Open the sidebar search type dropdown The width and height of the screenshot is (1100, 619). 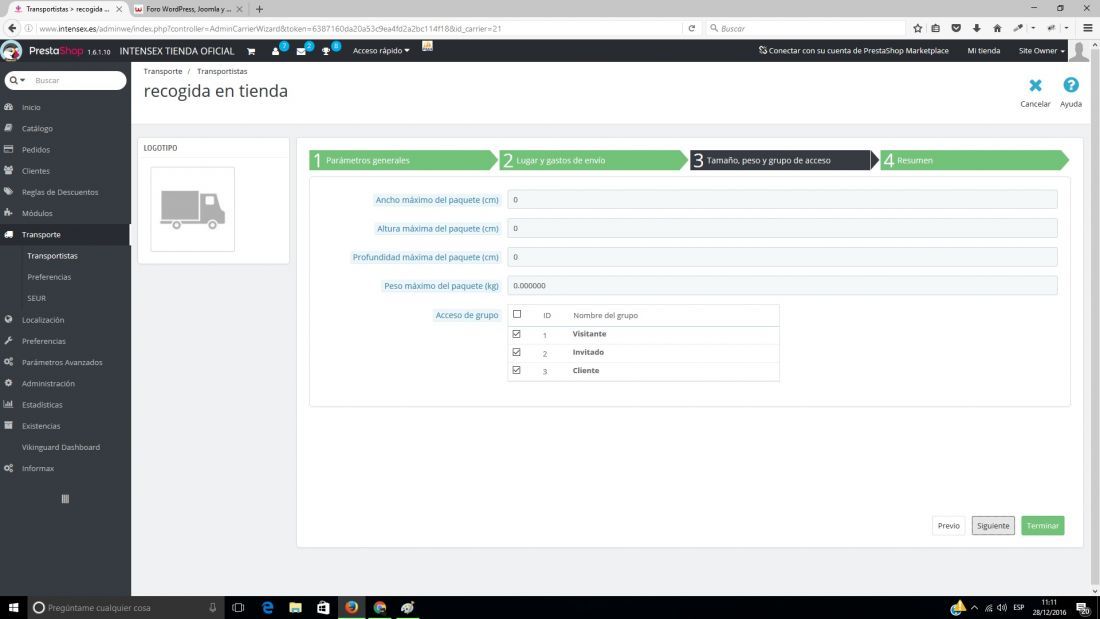18,81
